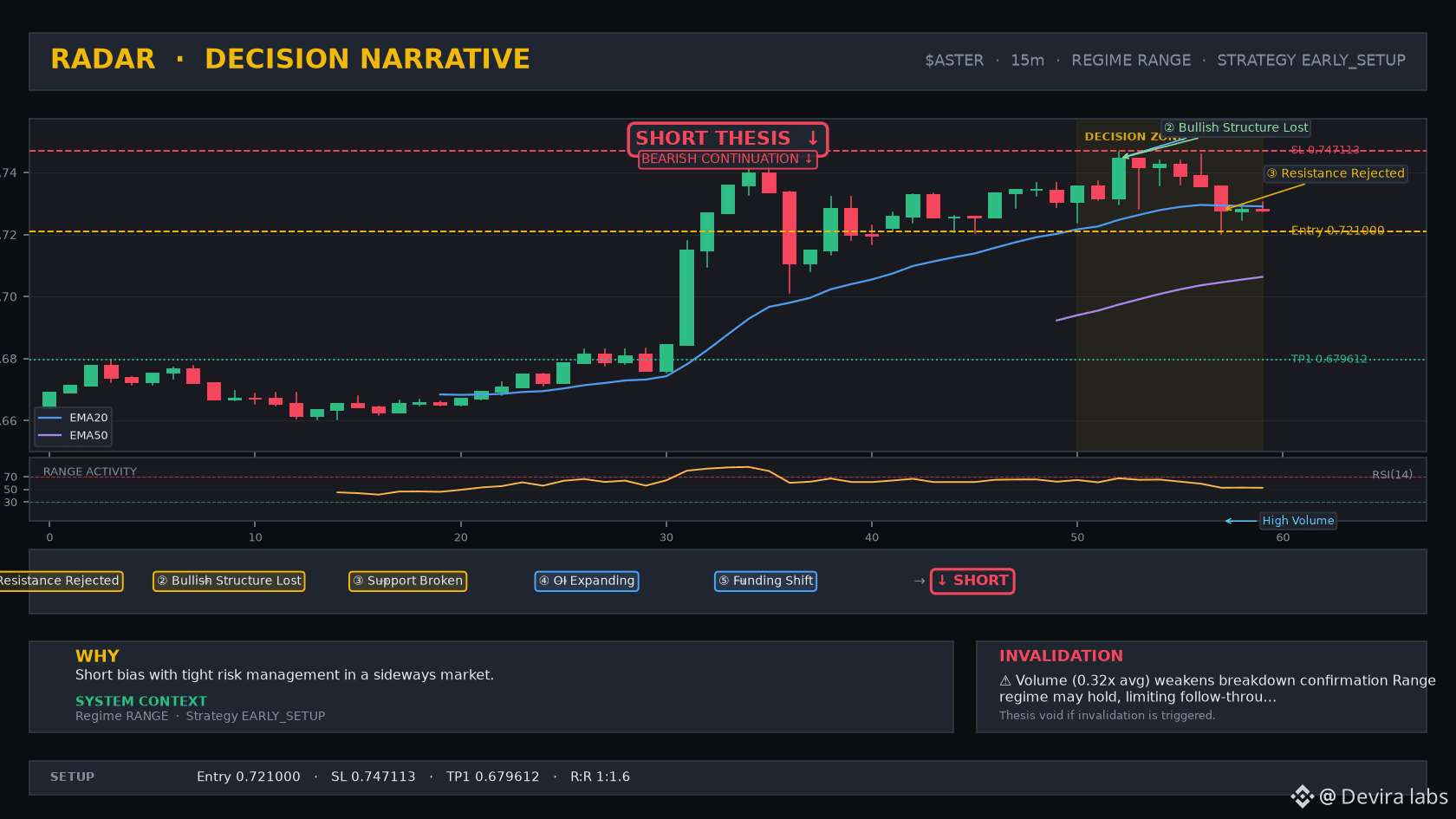Select the EMA50 legend entry
The height and width of the screenshot is (819, 1456).
coord(74,436)
